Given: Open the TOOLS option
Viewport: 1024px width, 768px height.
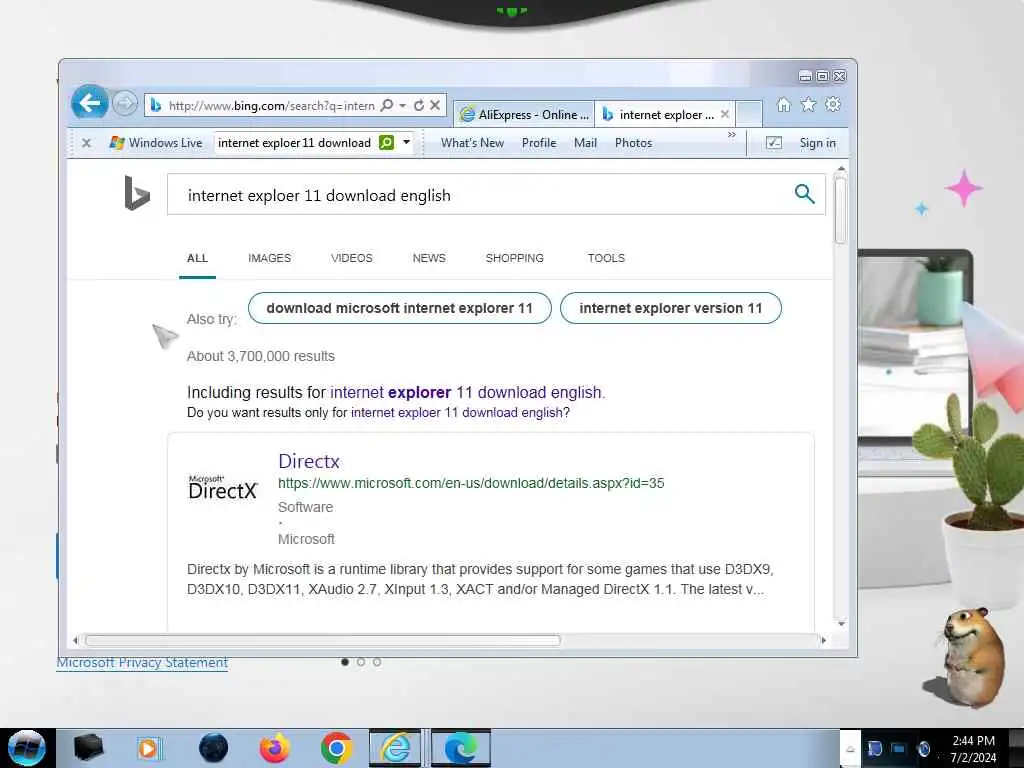Looking at the screenshot, I should coord(606,258).
